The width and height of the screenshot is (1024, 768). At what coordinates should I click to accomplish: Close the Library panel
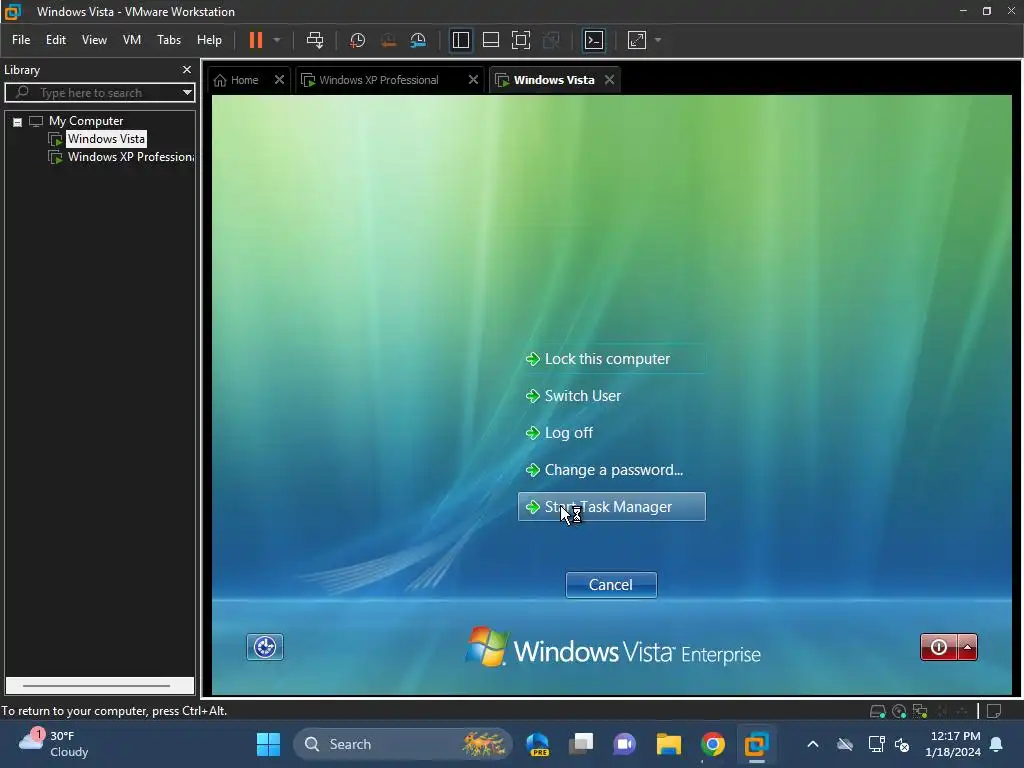pyautogui.click(x=187, y=69)
